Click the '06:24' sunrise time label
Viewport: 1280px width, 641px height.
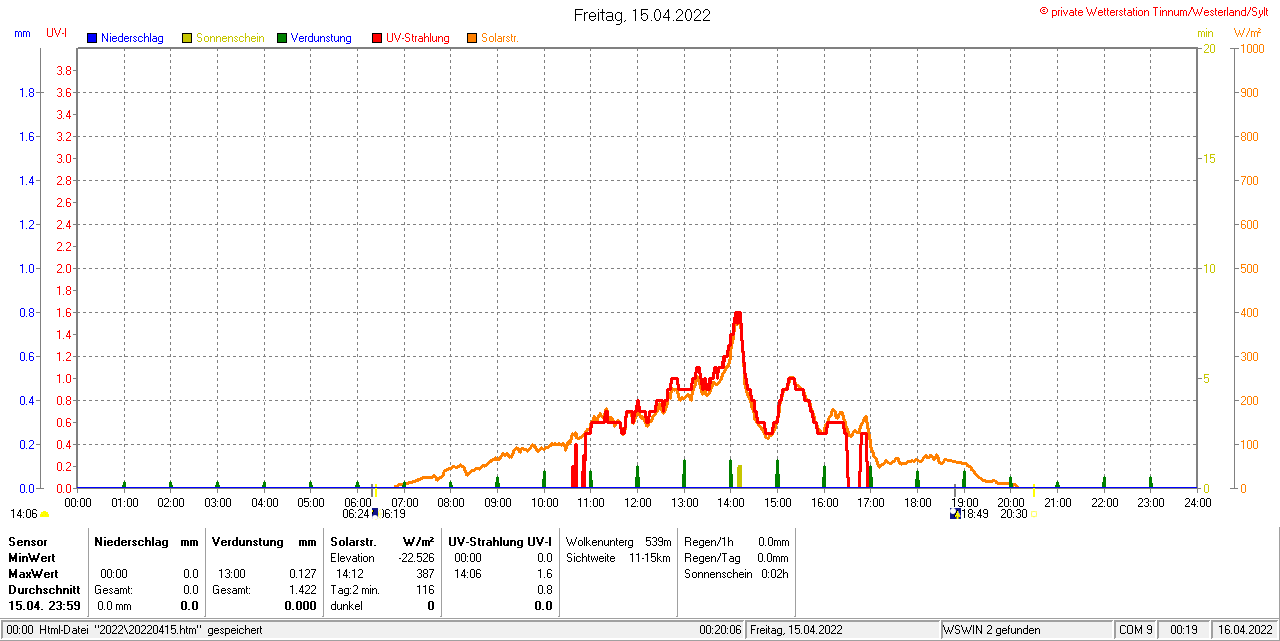point(356,514)
